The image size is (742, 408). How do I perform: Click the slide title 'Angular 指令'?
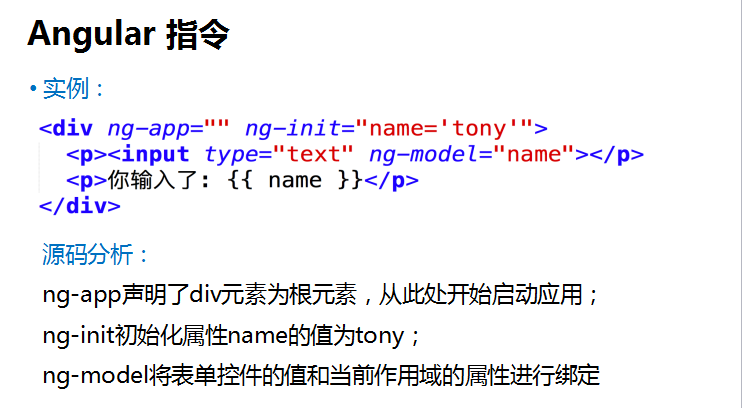(128, 35)
